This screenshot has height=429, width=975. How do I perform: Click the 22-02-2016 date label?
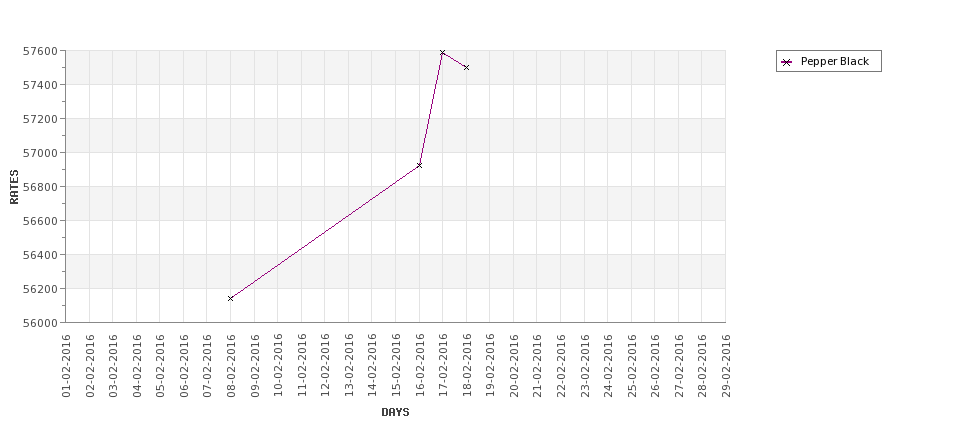pyautogui.click(x=561, y=366)
